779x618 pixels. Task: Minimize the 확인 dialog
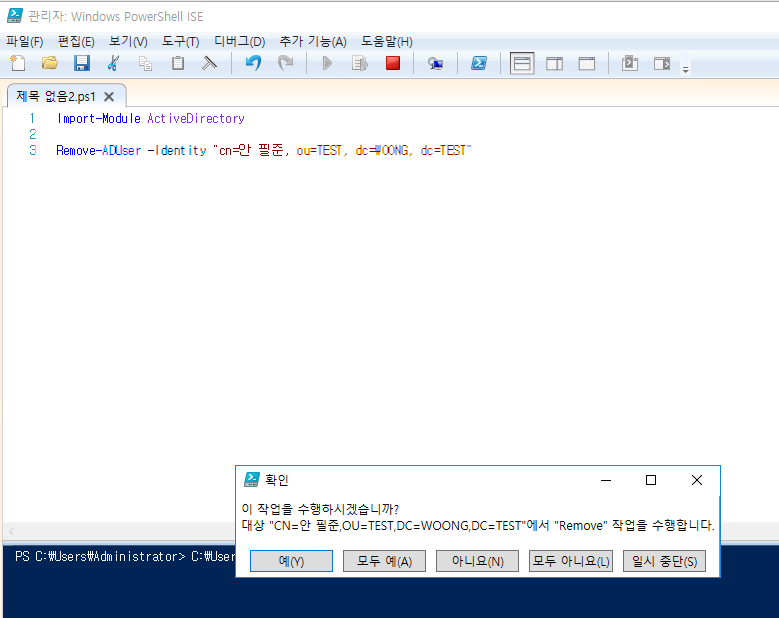[x=606, y=480]
